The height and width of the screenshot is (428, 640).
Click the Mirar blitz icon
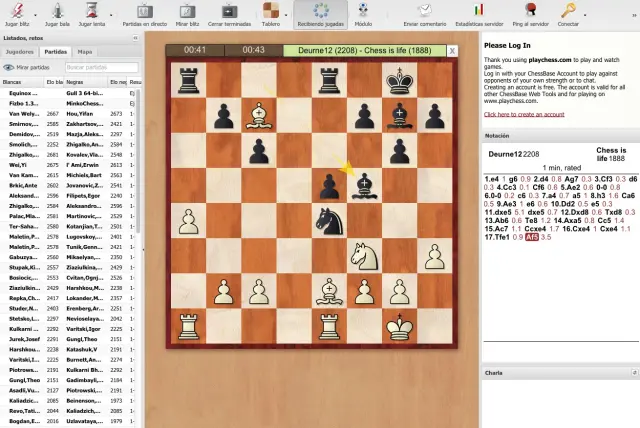[x=187, y=10]
